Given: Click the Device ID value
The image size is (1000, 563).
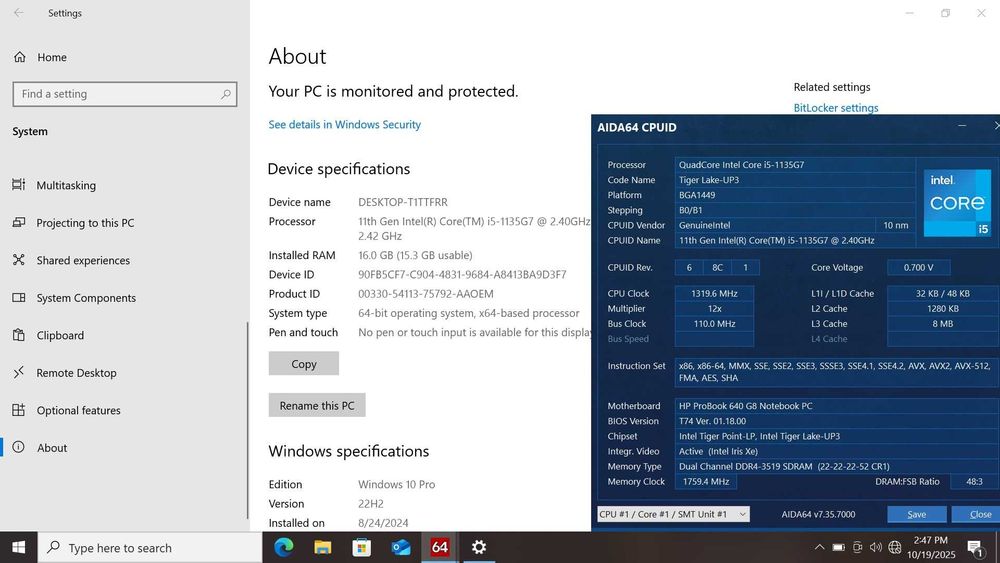Looking at the screenshot, I should coord(462,275).
